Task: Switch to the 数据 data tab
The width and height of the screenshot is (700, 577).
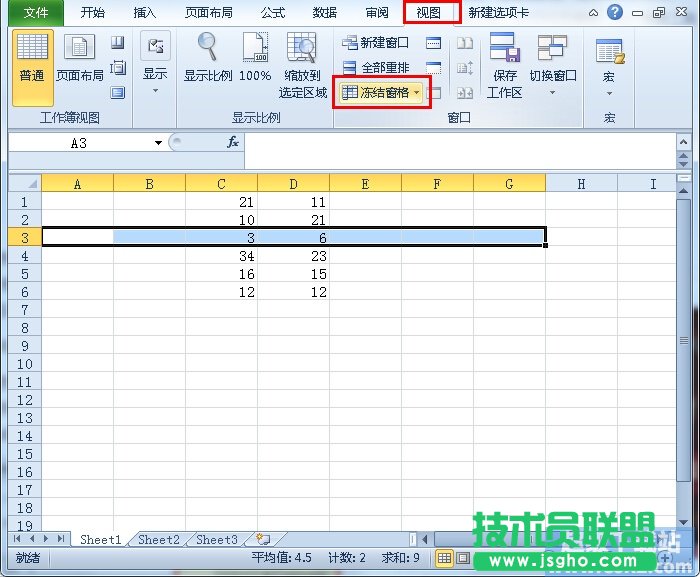Action: (x=325, y=13)
